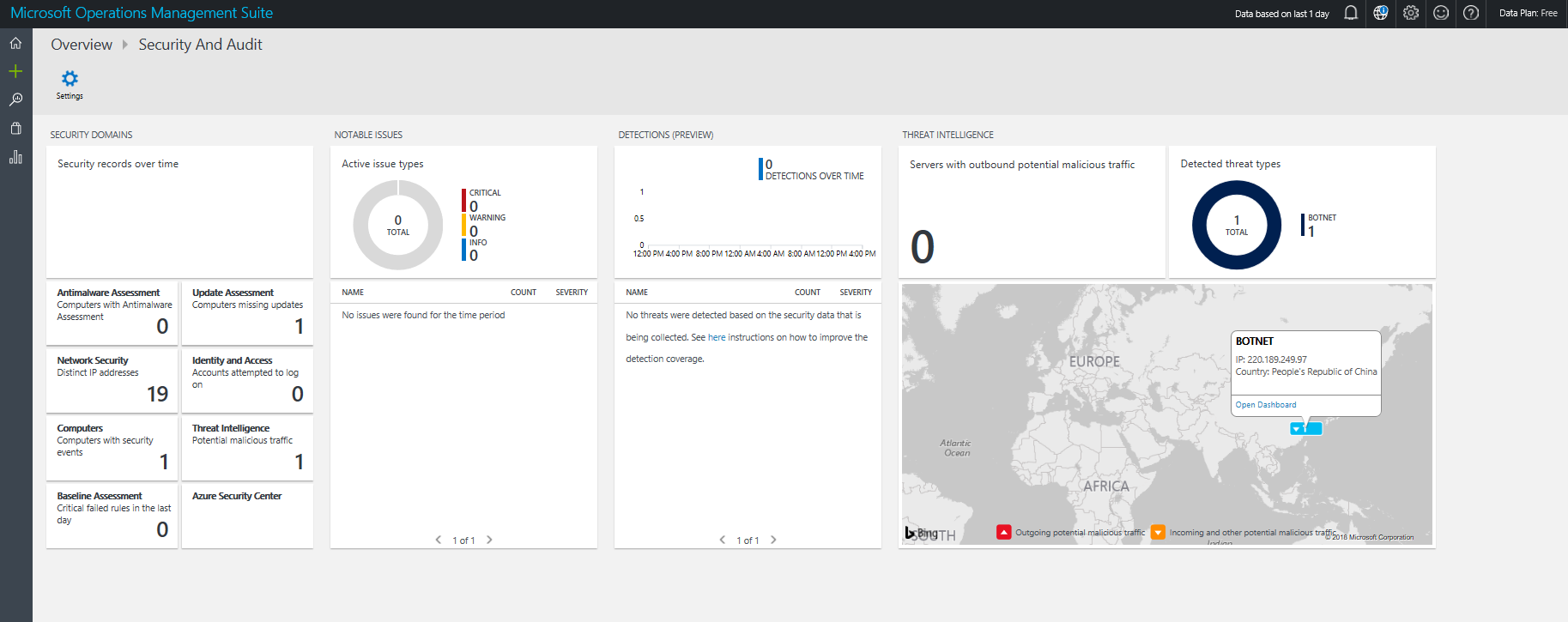Sort Notable Issues by NAME column
1568x622 pixels.
[x=353, y=293]
